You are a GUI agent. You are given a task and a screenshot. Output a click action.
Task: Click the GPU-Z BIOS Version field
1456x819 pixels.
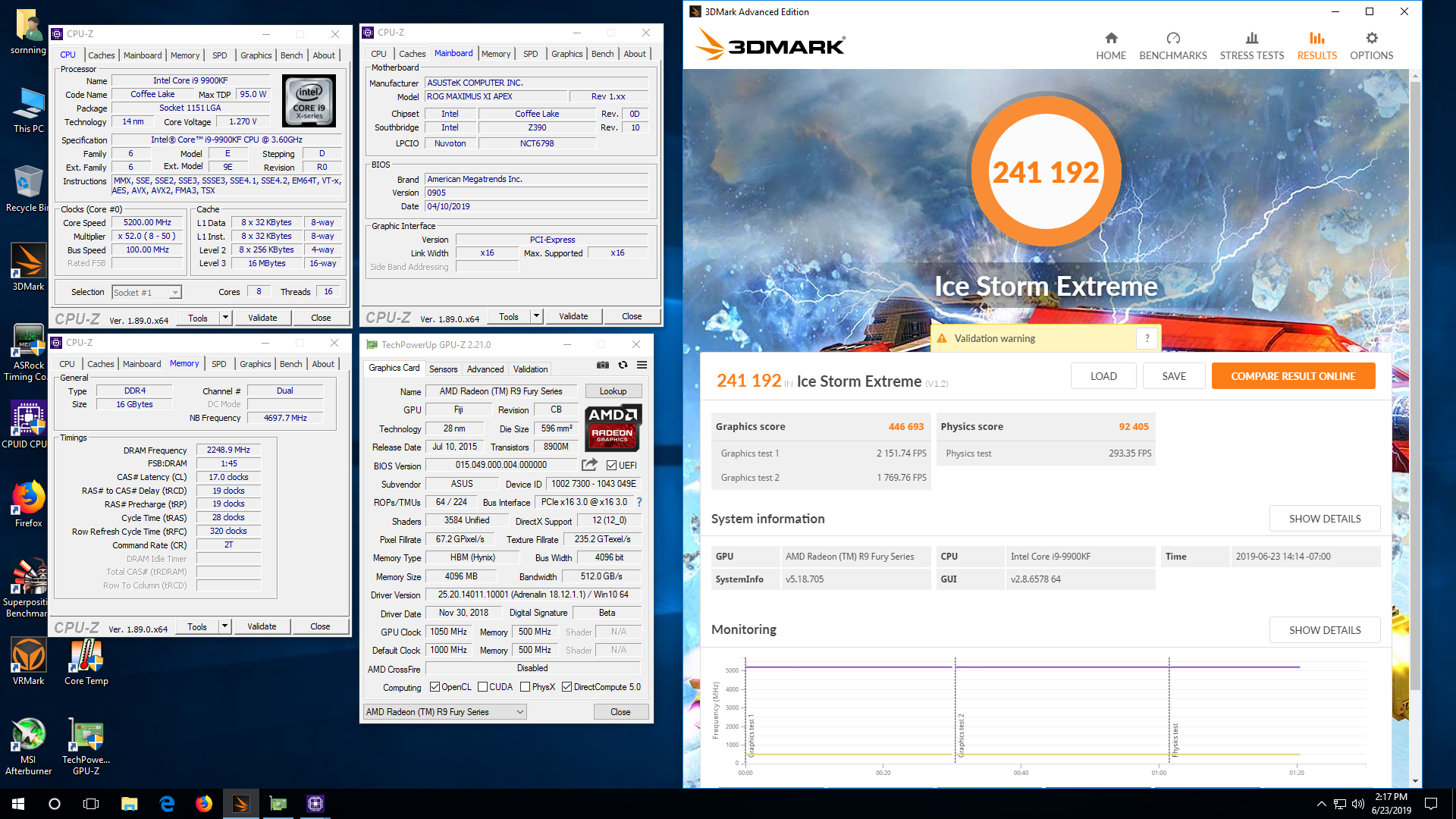coord(500,465)
